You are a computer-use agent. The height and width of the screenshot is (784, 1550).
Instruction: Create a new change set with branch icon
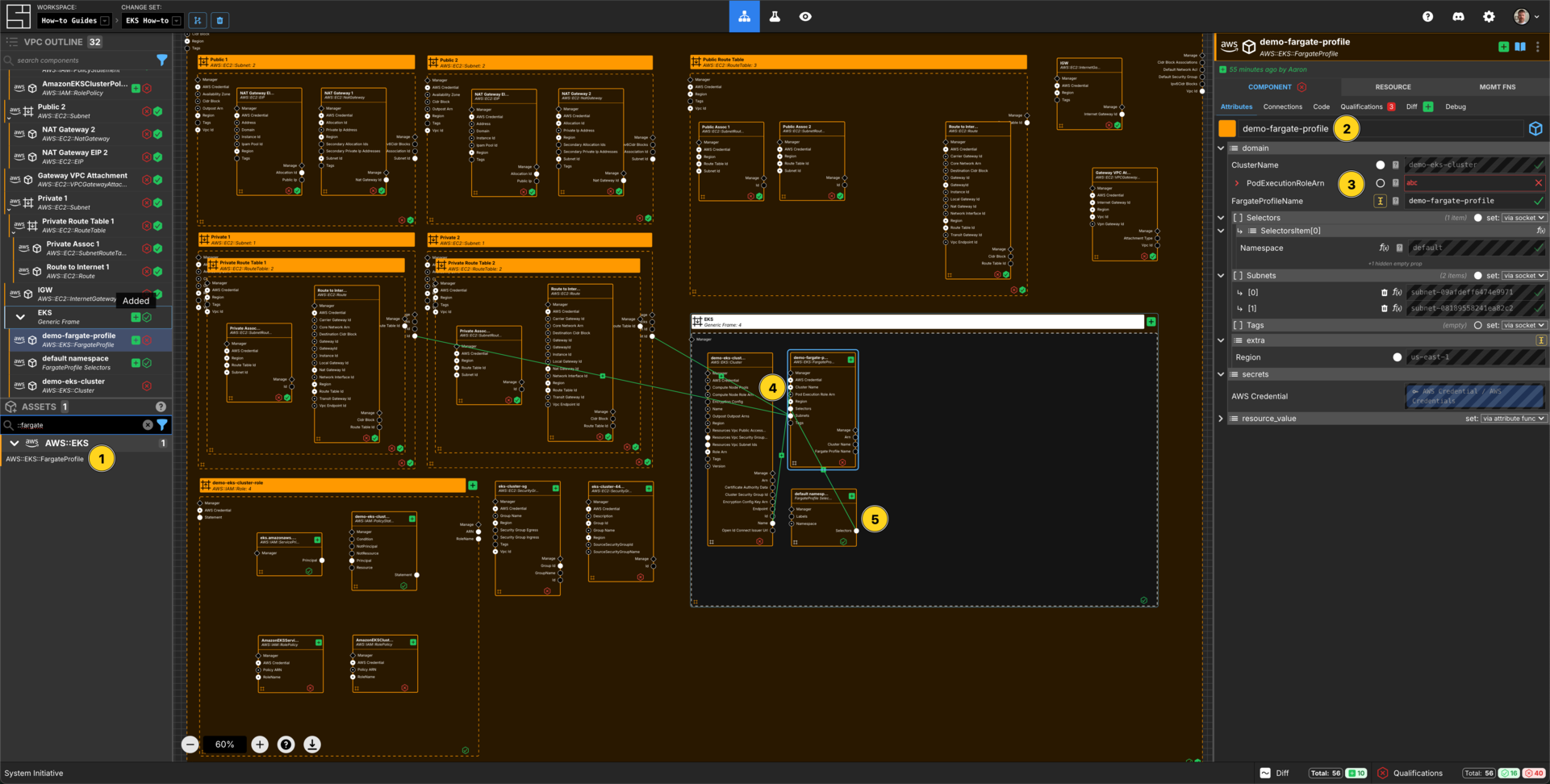click(198, 20)
